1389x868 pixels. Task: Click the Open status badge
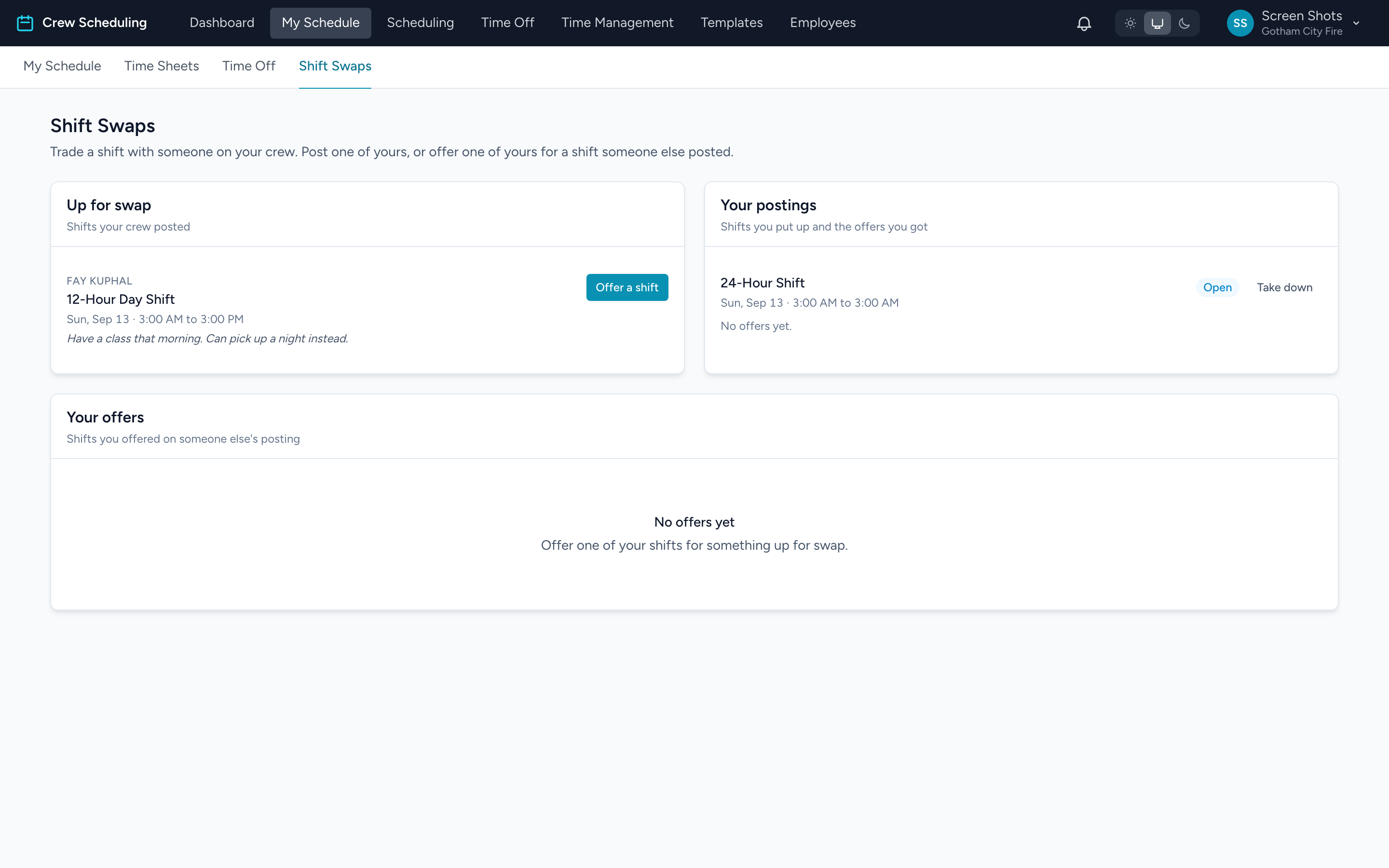tap(1217, 287)
